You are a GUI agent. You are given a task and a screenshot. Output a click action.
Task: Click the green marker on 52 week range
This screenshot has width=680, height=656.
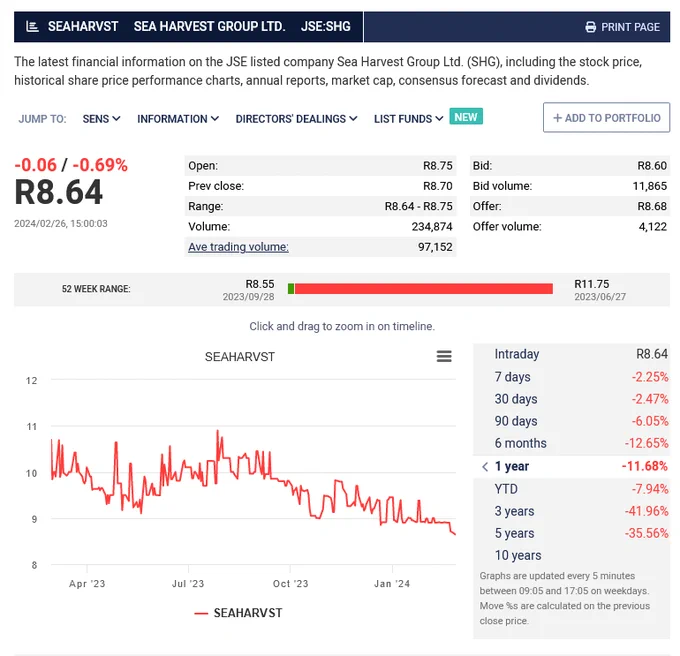(291, 289)
